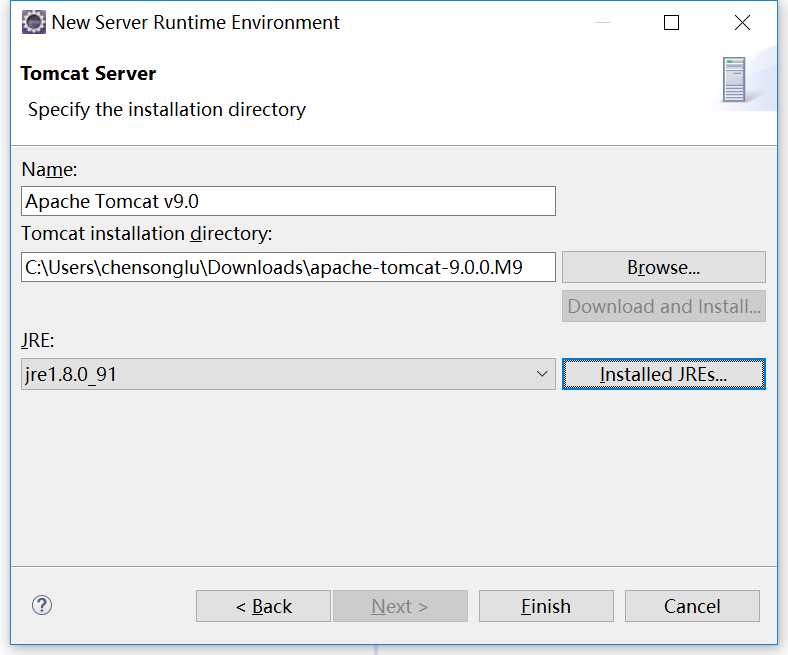Close the dialog with the X button
Screen dimensions: 788x655
[742, 23]
